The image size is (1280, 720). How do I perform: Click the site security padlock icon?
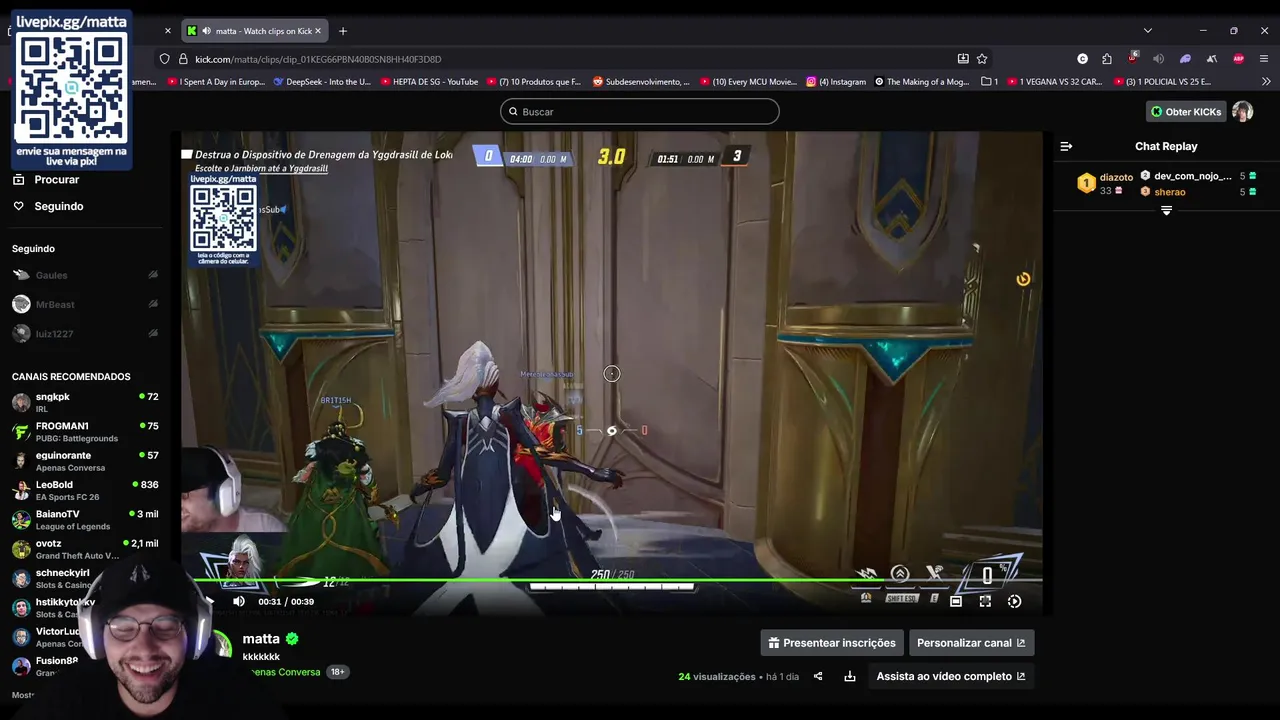(181, 59)
